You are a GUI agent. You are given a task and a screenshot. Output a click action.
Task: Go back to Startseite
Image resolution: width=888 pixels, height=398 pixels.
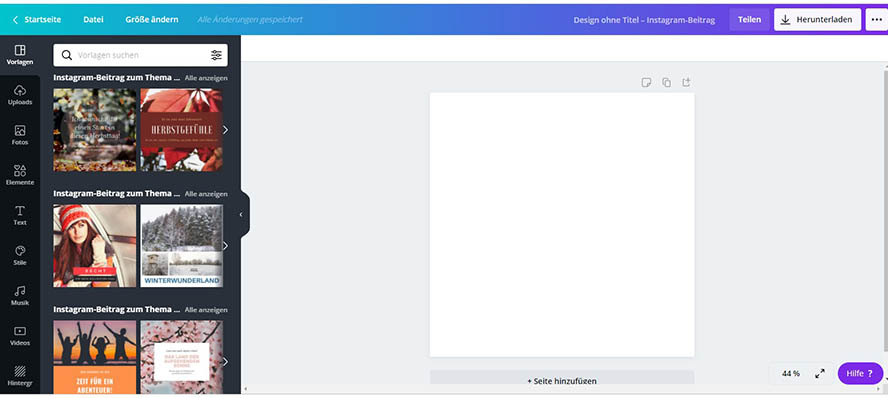pos(37,19)
